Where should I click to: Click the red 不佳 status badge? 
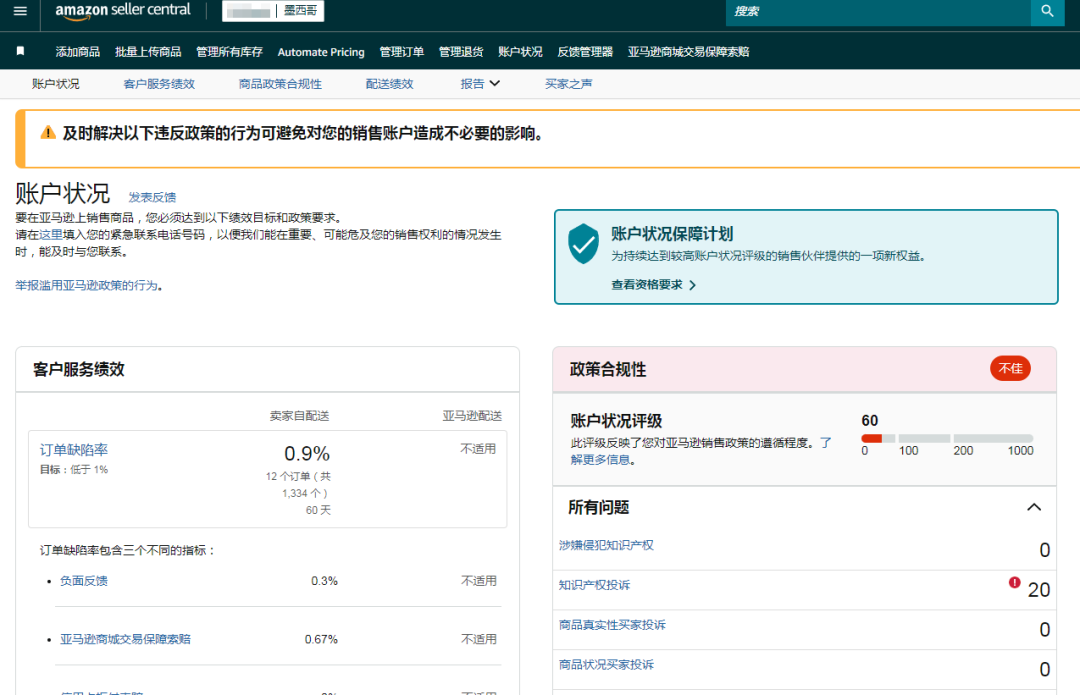click(1010, 369)
